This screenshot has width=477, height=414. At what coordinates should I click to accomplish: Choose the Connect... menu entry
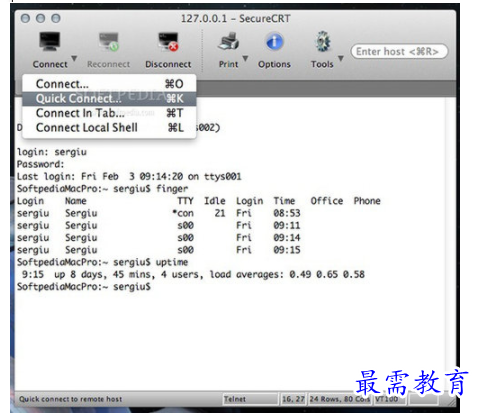(x=109, y=84)
